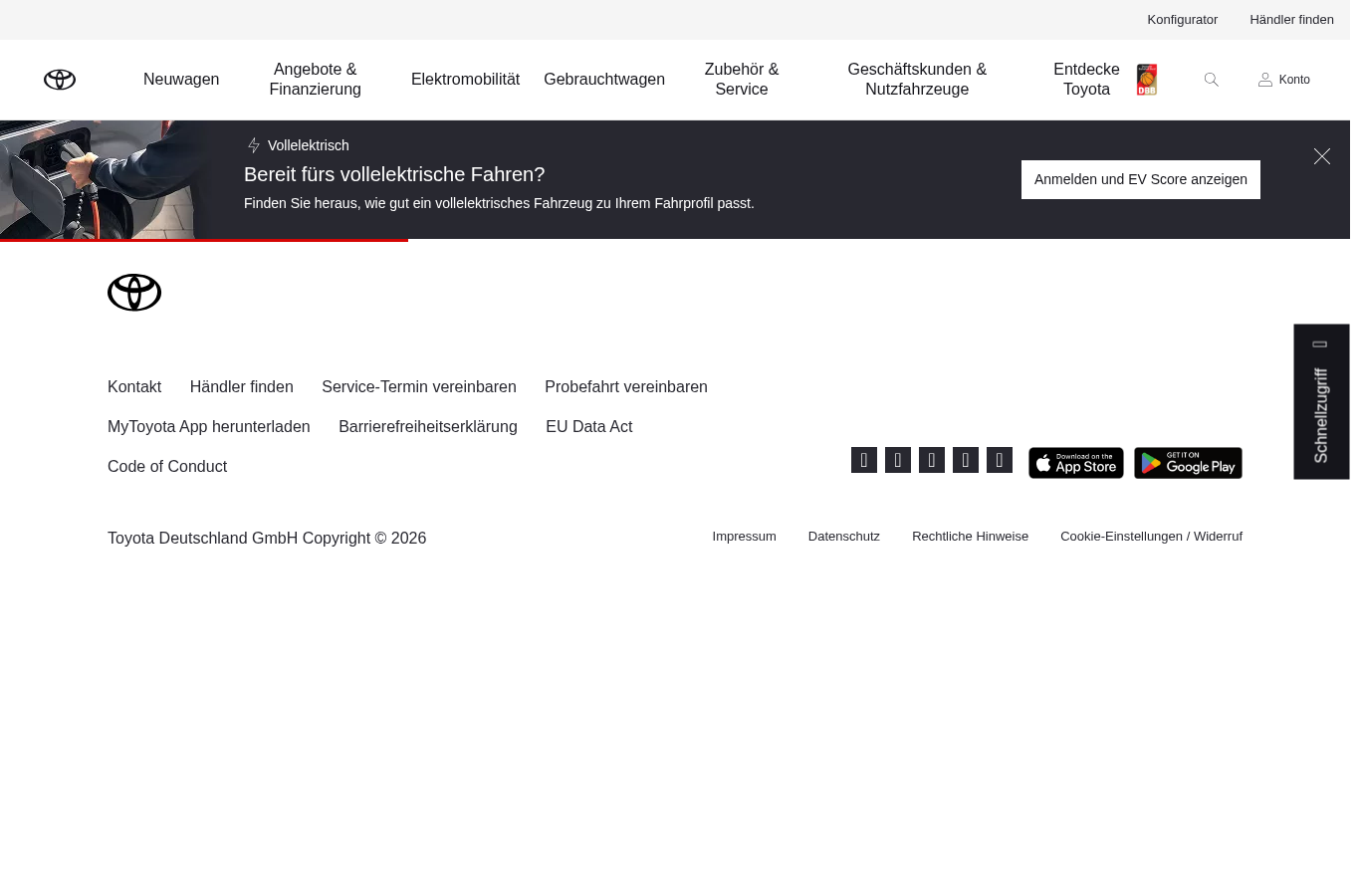Viewport: 1360px width, 896px height.
Task: Open the Google Play download badge
Action: [1188, 463]
